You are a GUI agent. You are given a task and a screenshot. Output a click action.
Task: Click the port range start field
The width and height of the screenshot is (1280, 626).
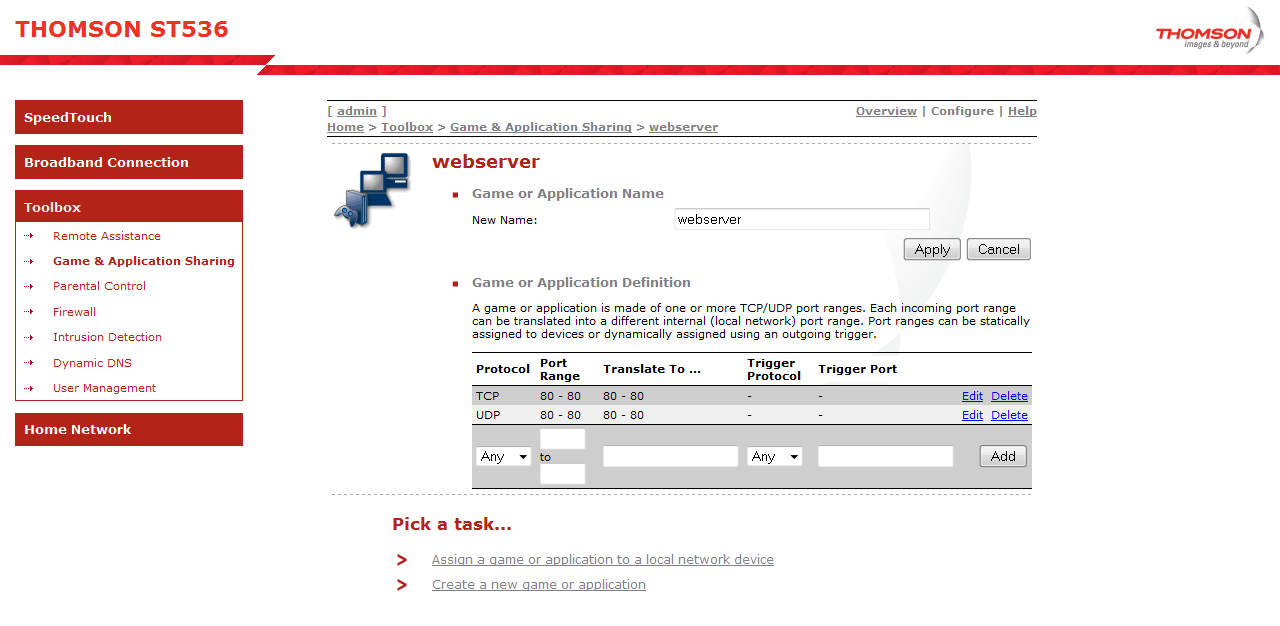coord(562,438)
